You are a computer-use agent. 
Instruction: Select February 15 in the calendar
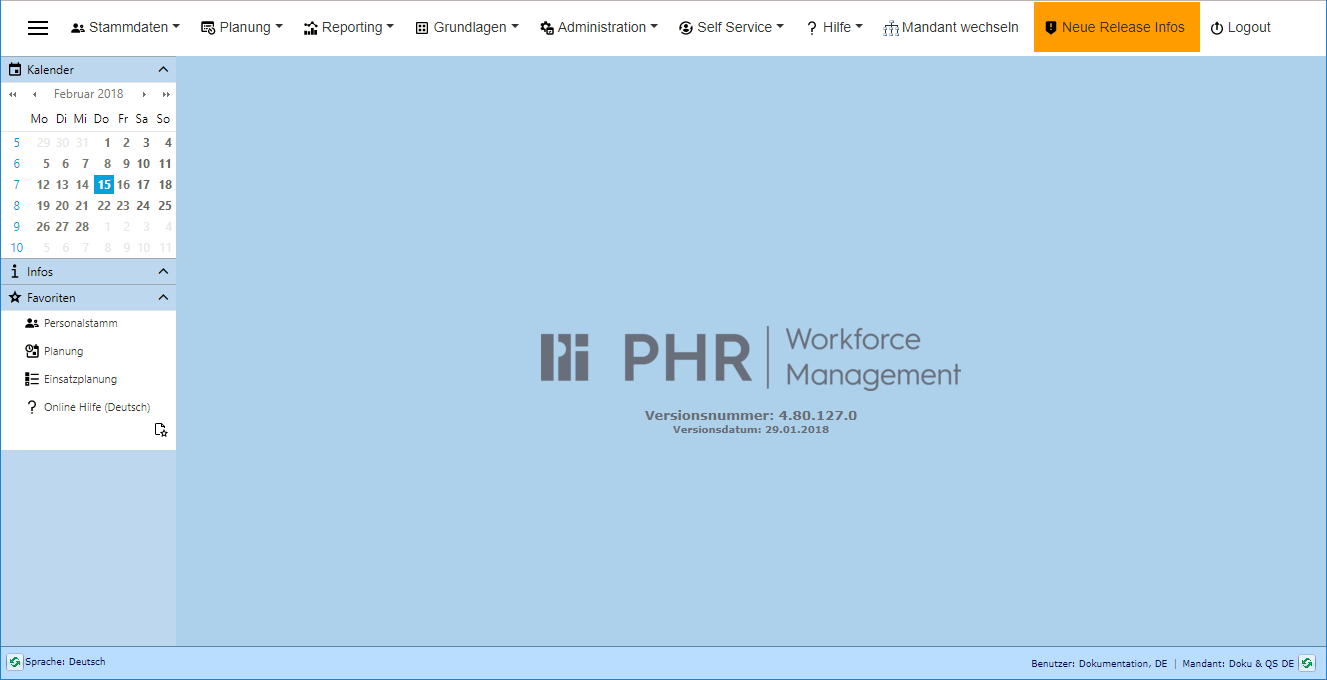104,184
